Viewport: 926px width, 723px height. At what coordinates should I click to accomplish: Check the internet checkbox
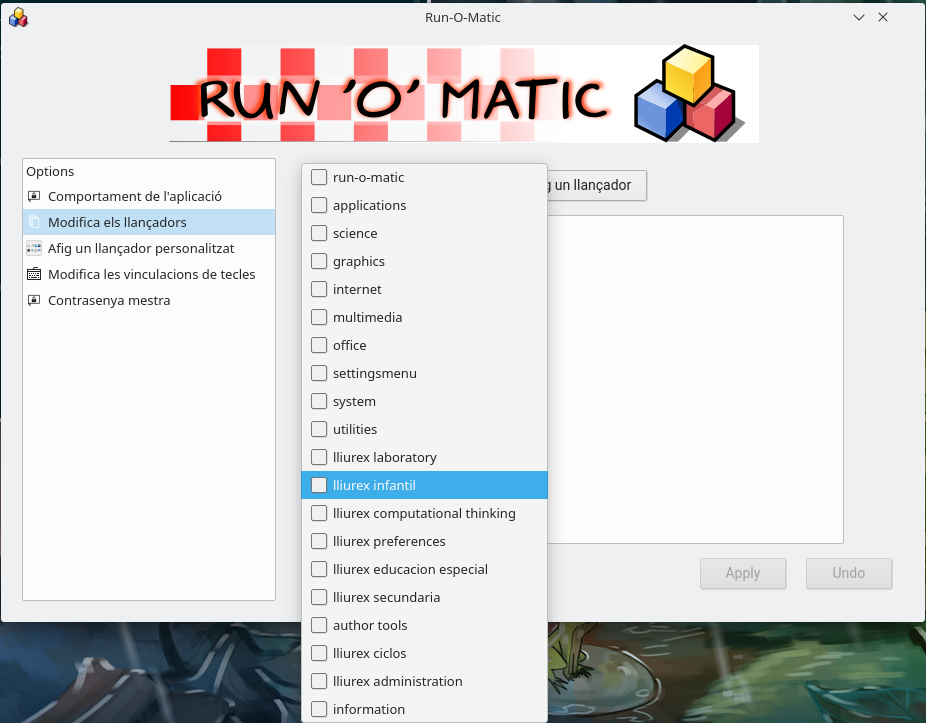(x=319, y=289)
